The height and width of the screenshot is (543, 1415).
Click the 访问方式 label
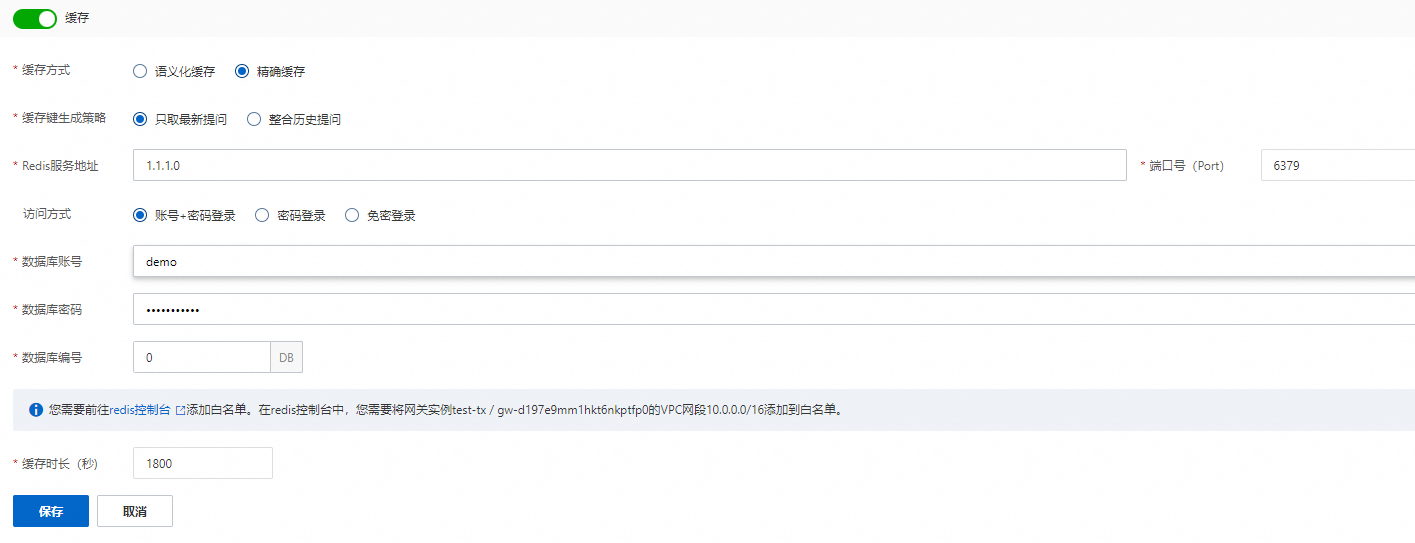[47, 214]
